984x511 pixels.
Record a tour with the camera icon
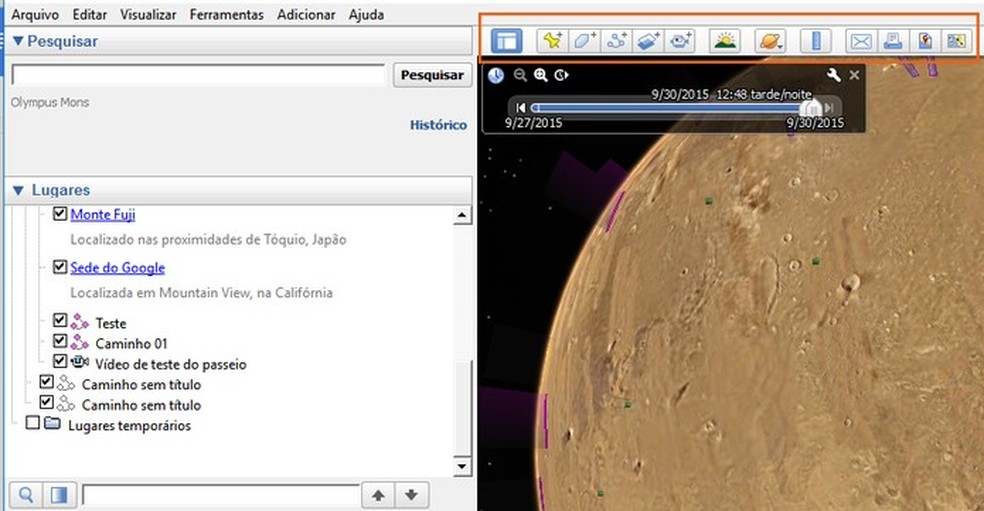[680, 41]
